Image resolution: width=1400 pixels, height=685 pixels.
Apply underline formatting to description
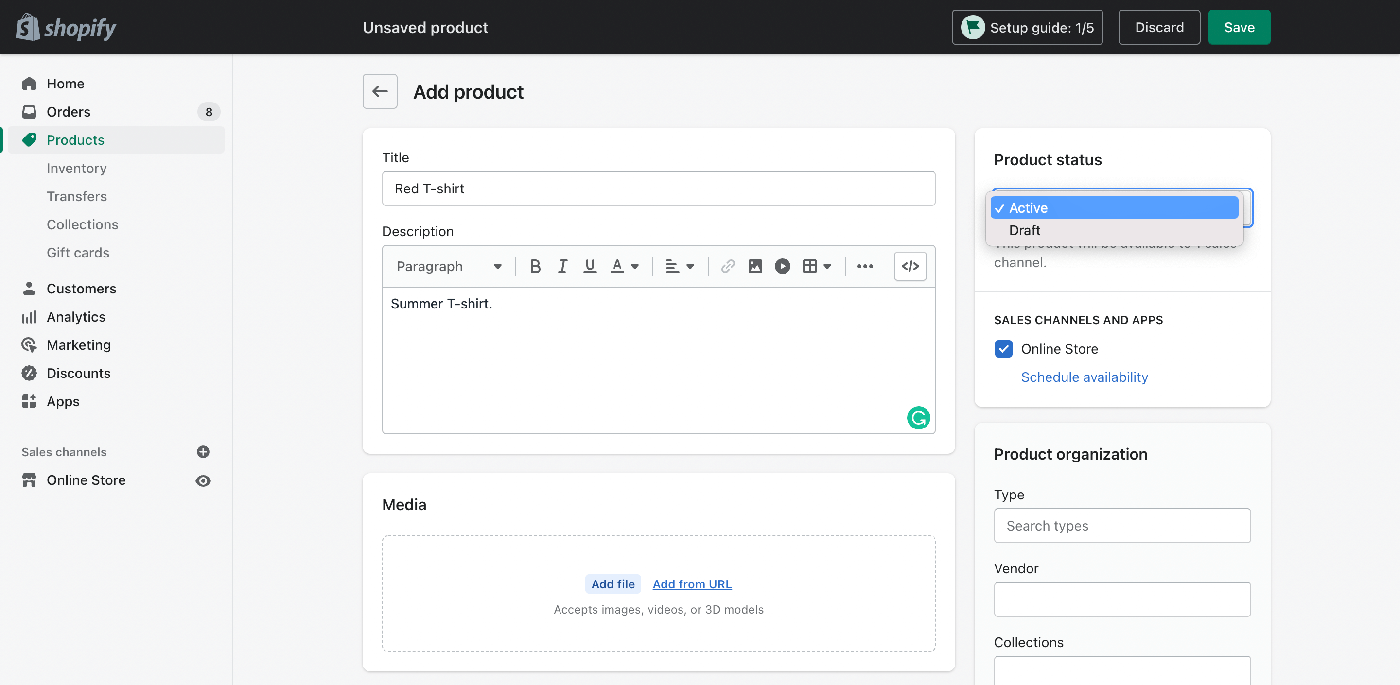(590, 266)
